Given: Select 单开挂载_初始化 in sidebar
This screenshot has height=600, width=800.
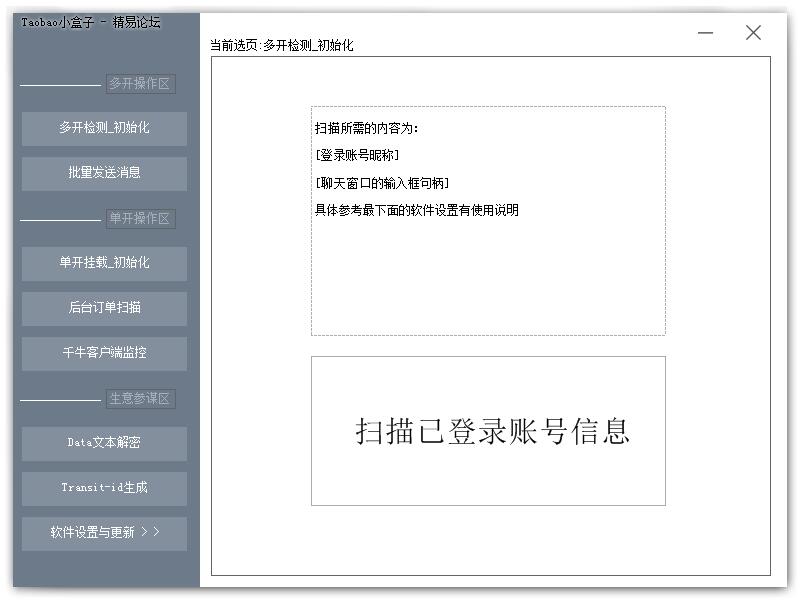Looking at the screenshot, I should click(x=104, y=263).
